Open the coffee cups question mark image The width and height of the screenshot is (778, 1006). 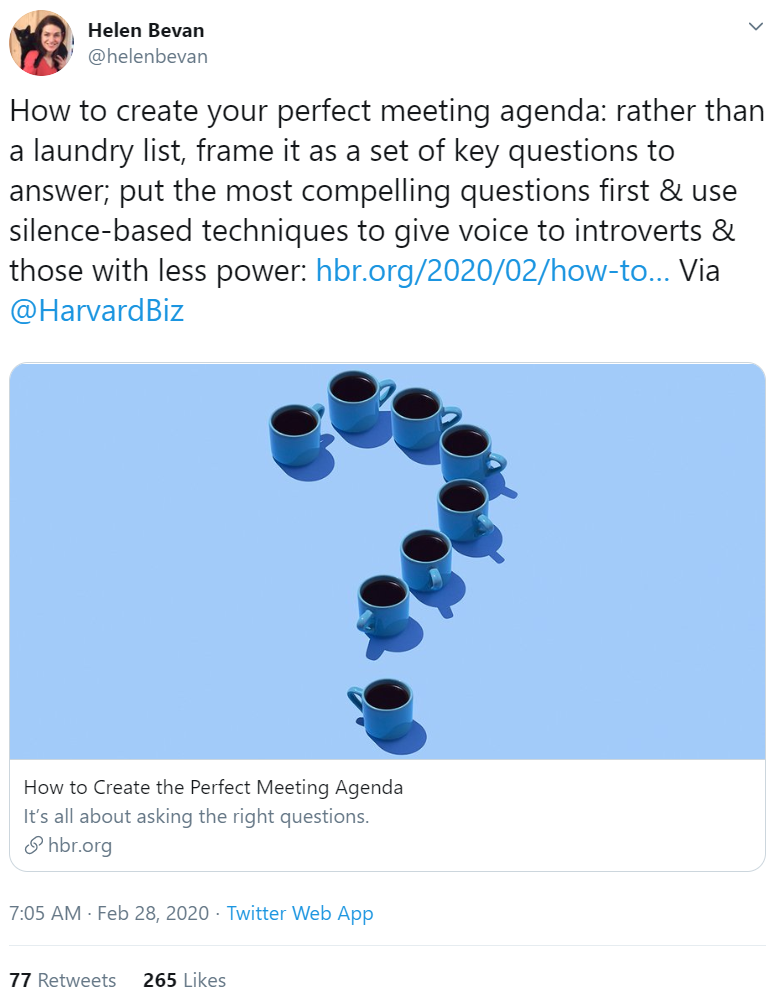[388, 561]
